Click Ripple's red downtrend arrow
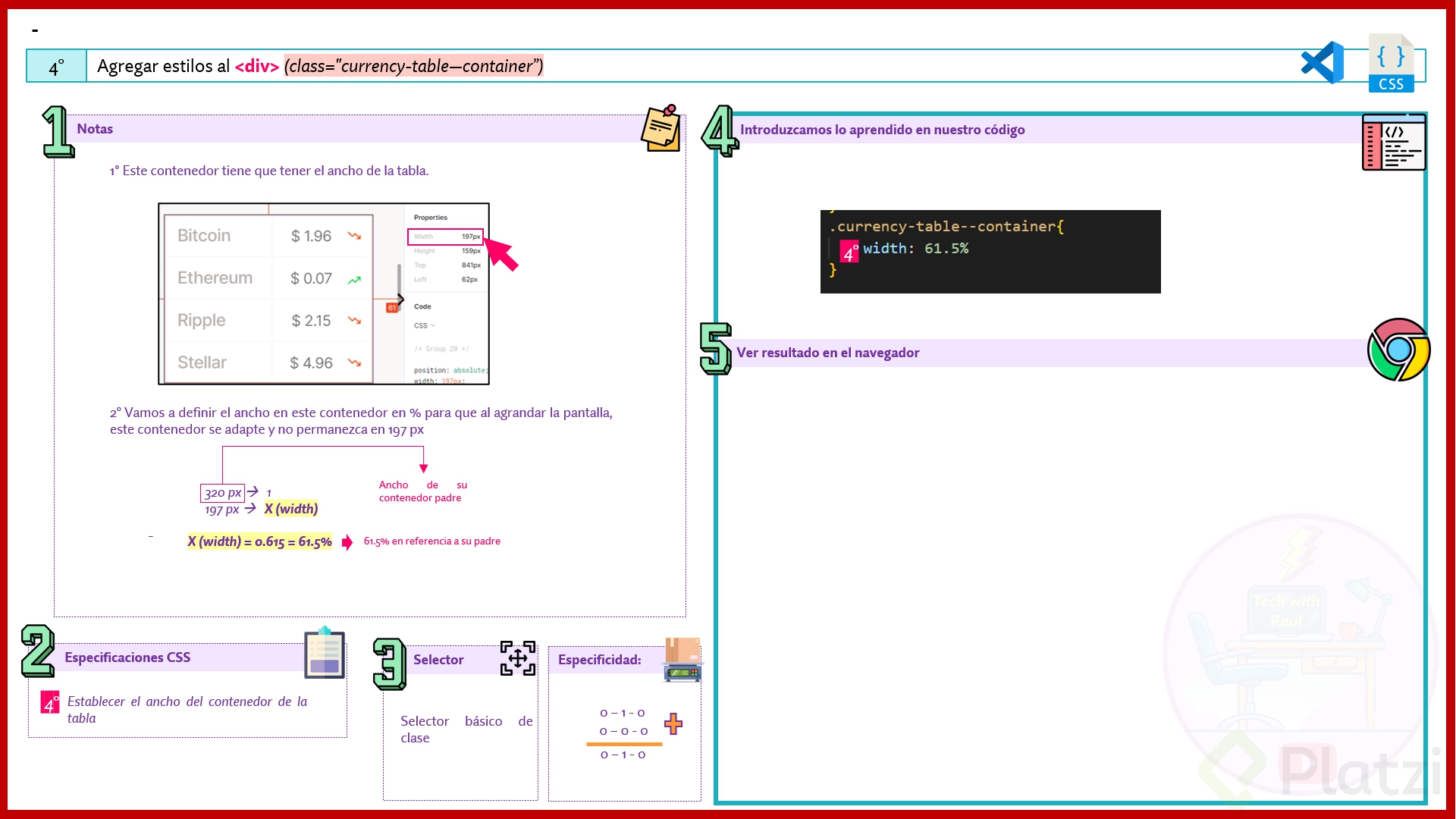The width and height of the screenshot is (1456, 819). [354, 321]
